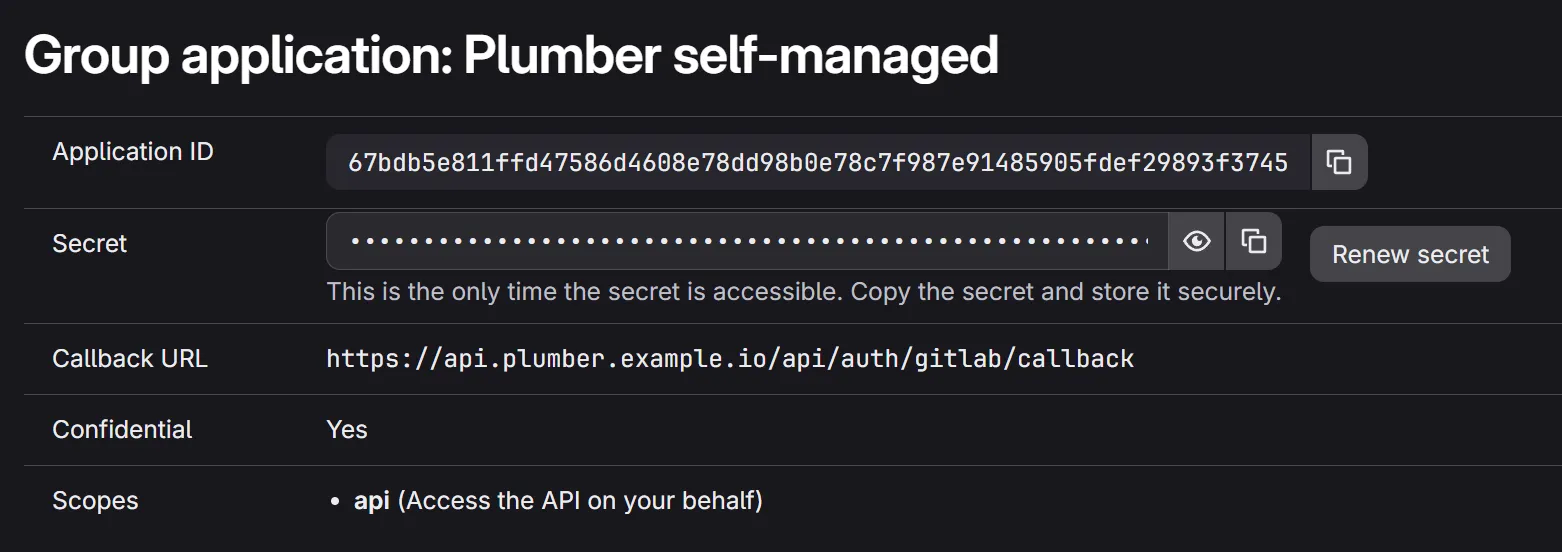Click the 'Callback URL' row label
The height and width of the screenshot is (552, 1562).
pyautogui.click(x=130, y=359)
